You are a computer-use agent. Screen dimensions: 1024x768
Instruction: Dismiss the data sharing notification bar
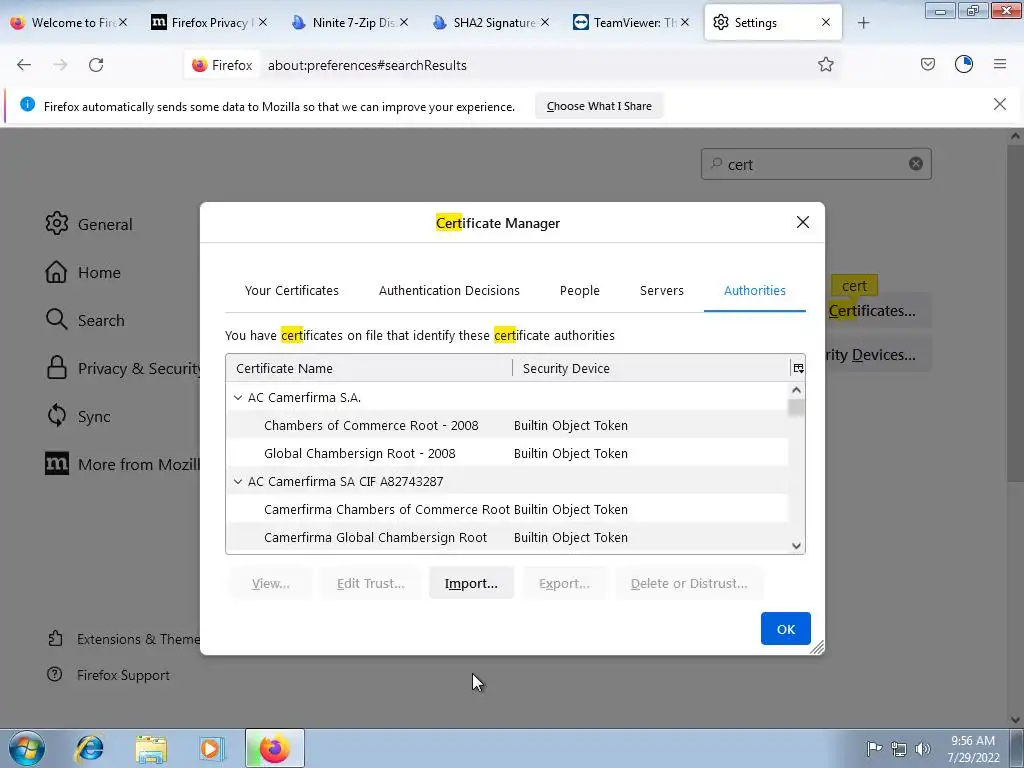pyautogui.click(x=1000, y=104)
